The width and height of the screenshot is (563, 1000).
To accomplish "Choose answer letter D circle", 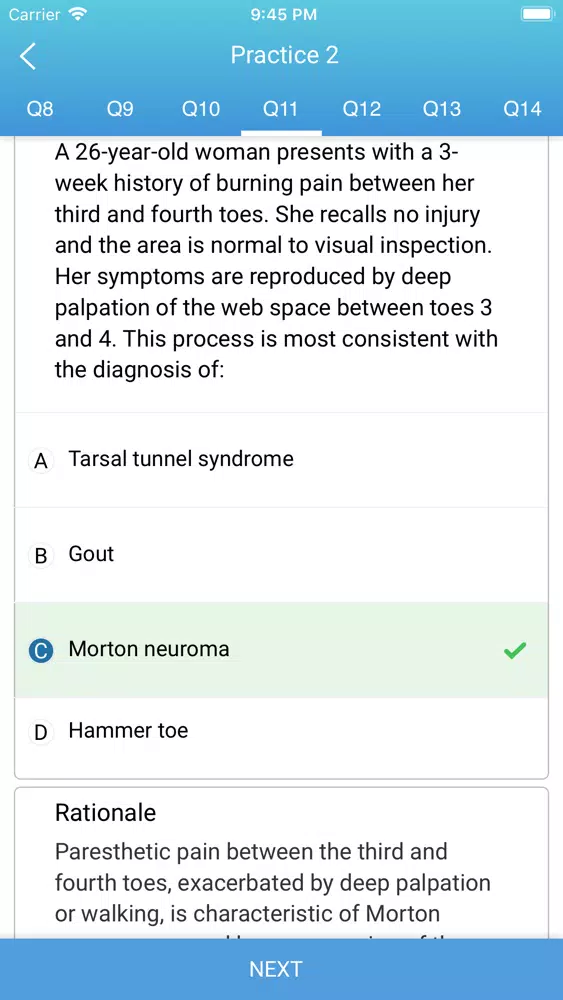I will pos(41,732).
